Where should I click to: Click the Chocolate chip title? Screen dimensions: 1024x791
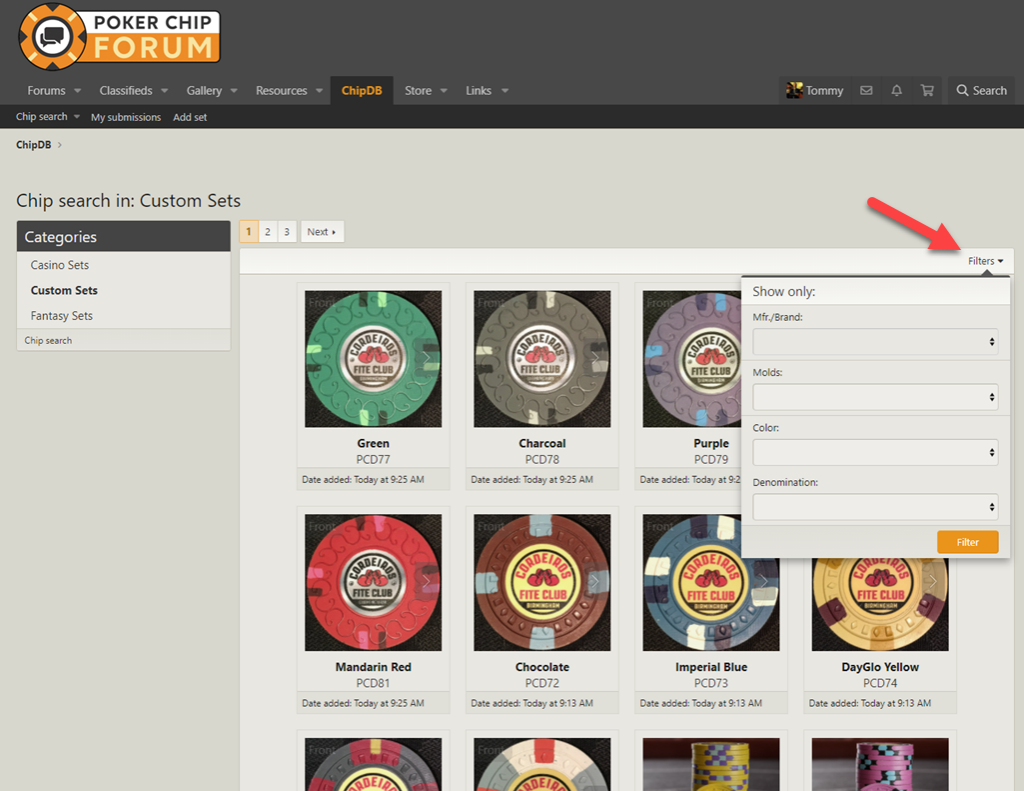[x=542, y=667]
